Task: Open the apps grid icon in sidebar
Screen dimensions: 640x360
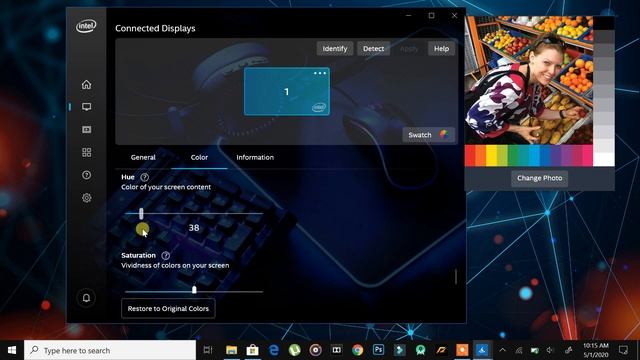Action: 86,152
